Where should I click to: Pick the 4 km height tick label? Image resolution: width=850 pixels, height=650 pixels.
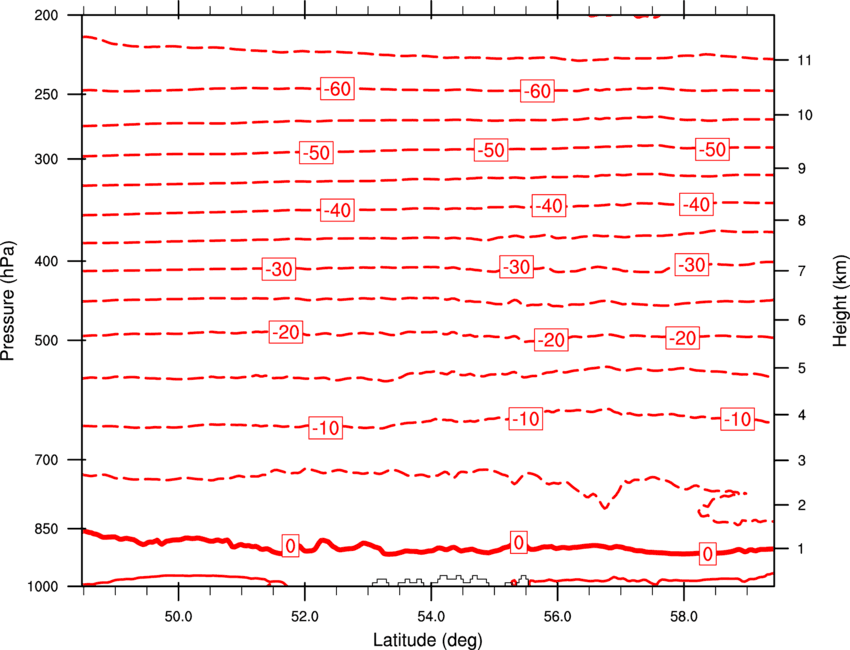point(802,415)
